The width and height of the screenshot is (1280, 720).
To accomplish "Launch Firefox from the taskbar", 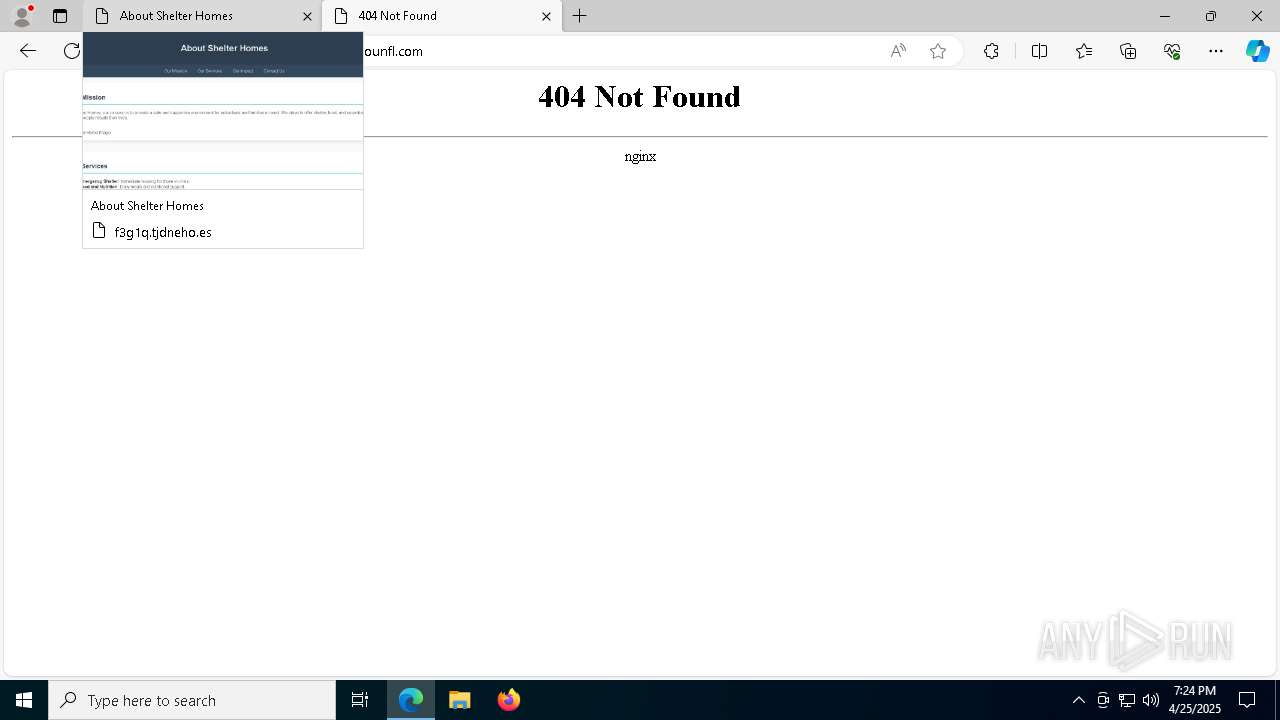I will pyautogui.click(x=509, y=700).
